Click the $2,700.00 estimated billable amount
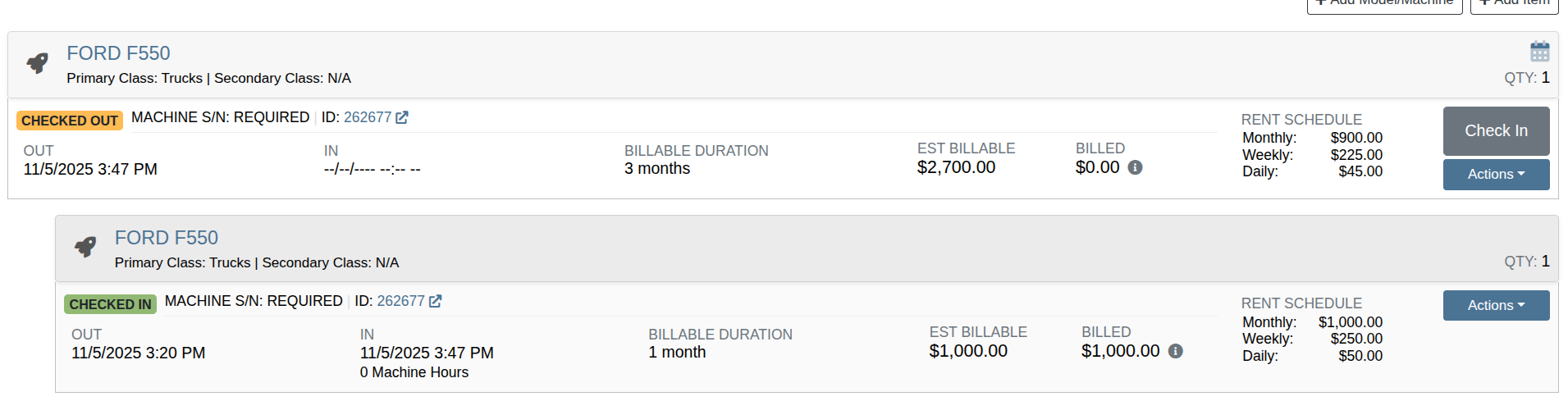Viewport: 1568px width, 401px height. pos(956,167)
